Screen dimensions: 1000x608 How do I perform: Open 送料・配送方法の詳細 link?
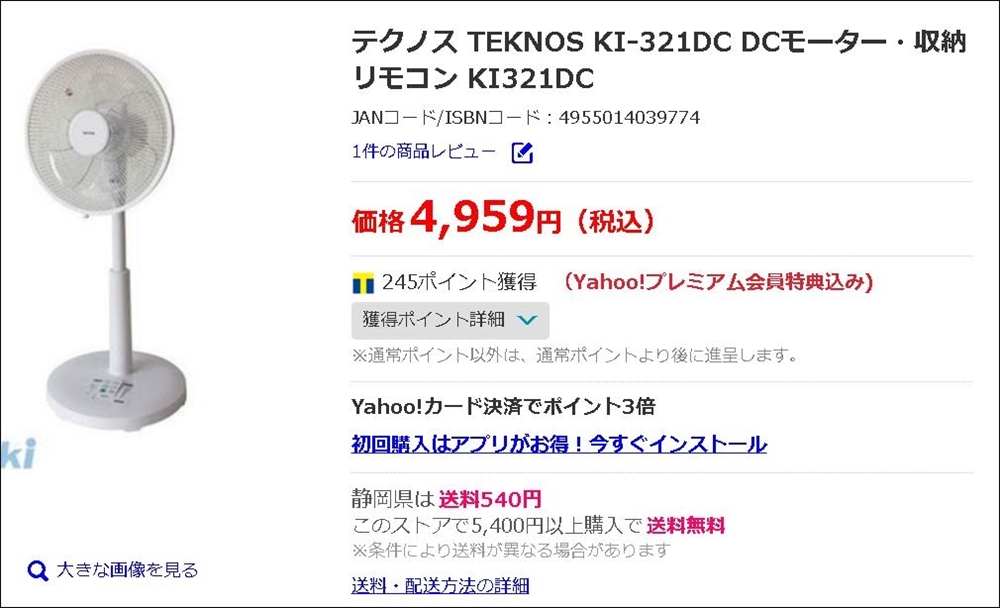click(x=440, y=585)
